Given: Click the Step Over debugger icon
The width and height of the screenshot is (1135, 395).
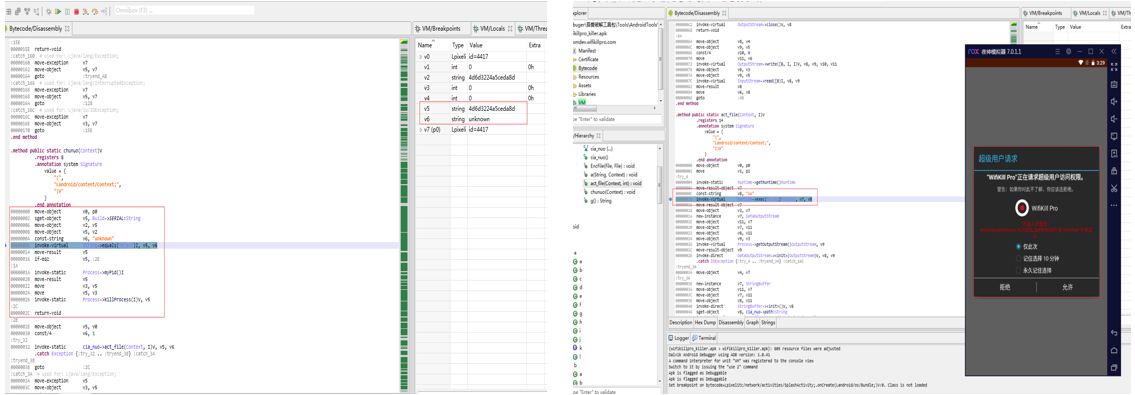Looking at the screenshot, I should coord(95,12).
